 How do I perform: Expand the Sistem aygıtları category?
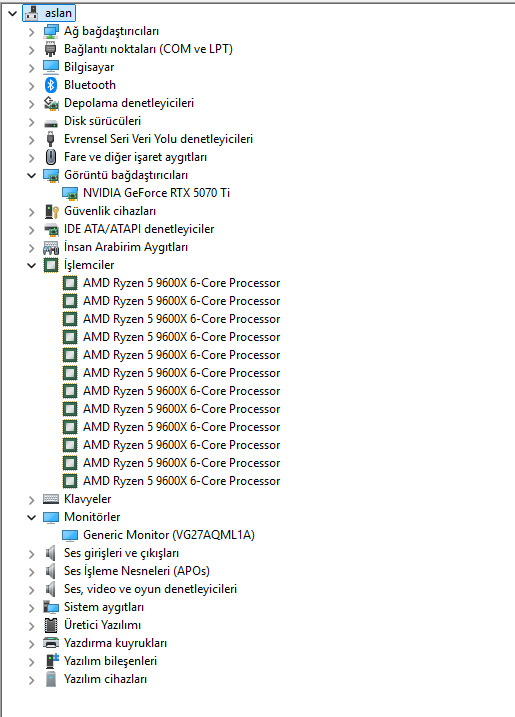pyautogui.click(x=32, y=608)
